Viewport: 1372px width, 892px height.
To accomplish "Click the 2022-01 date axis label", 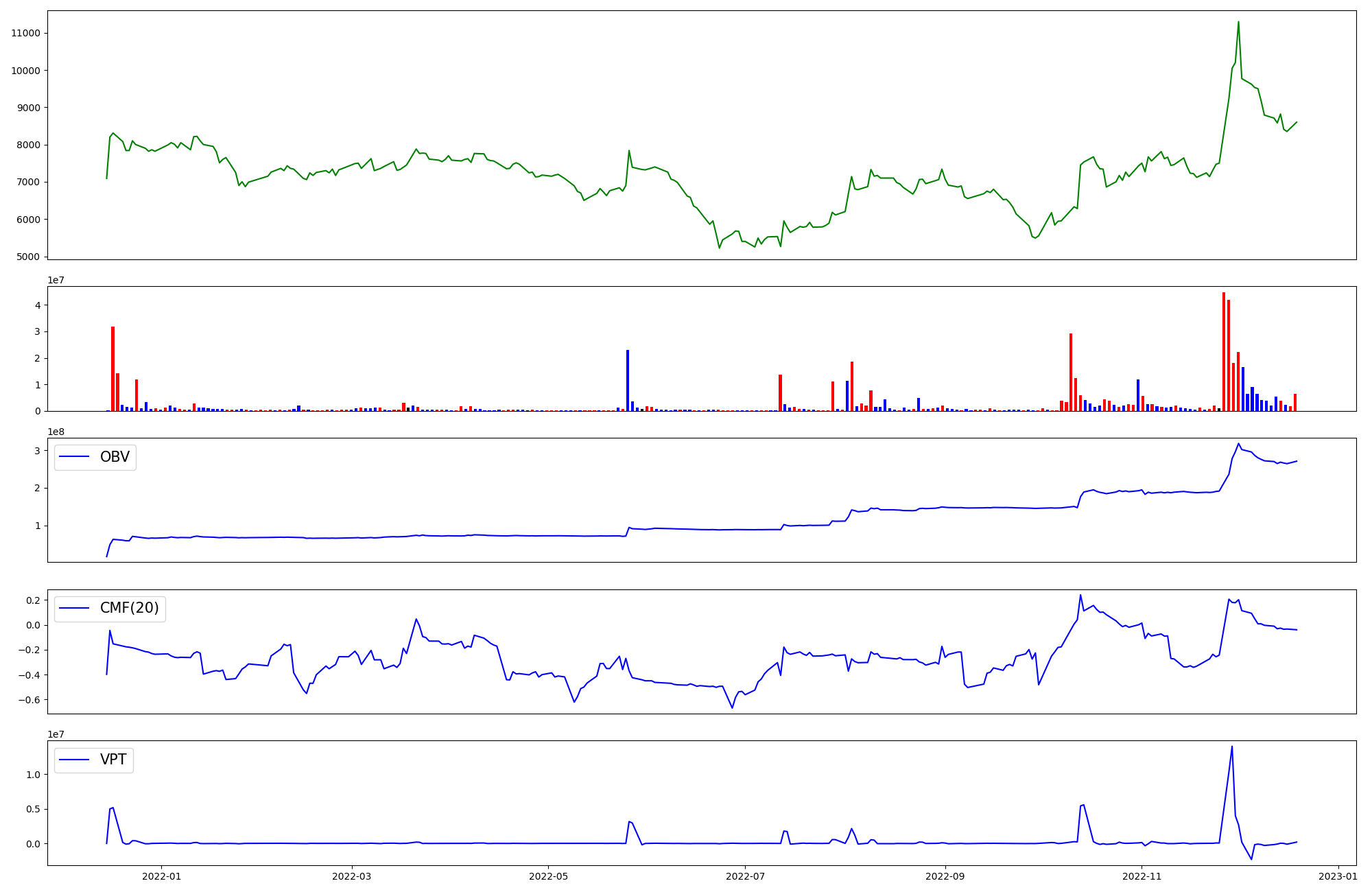I will [161, 876].
